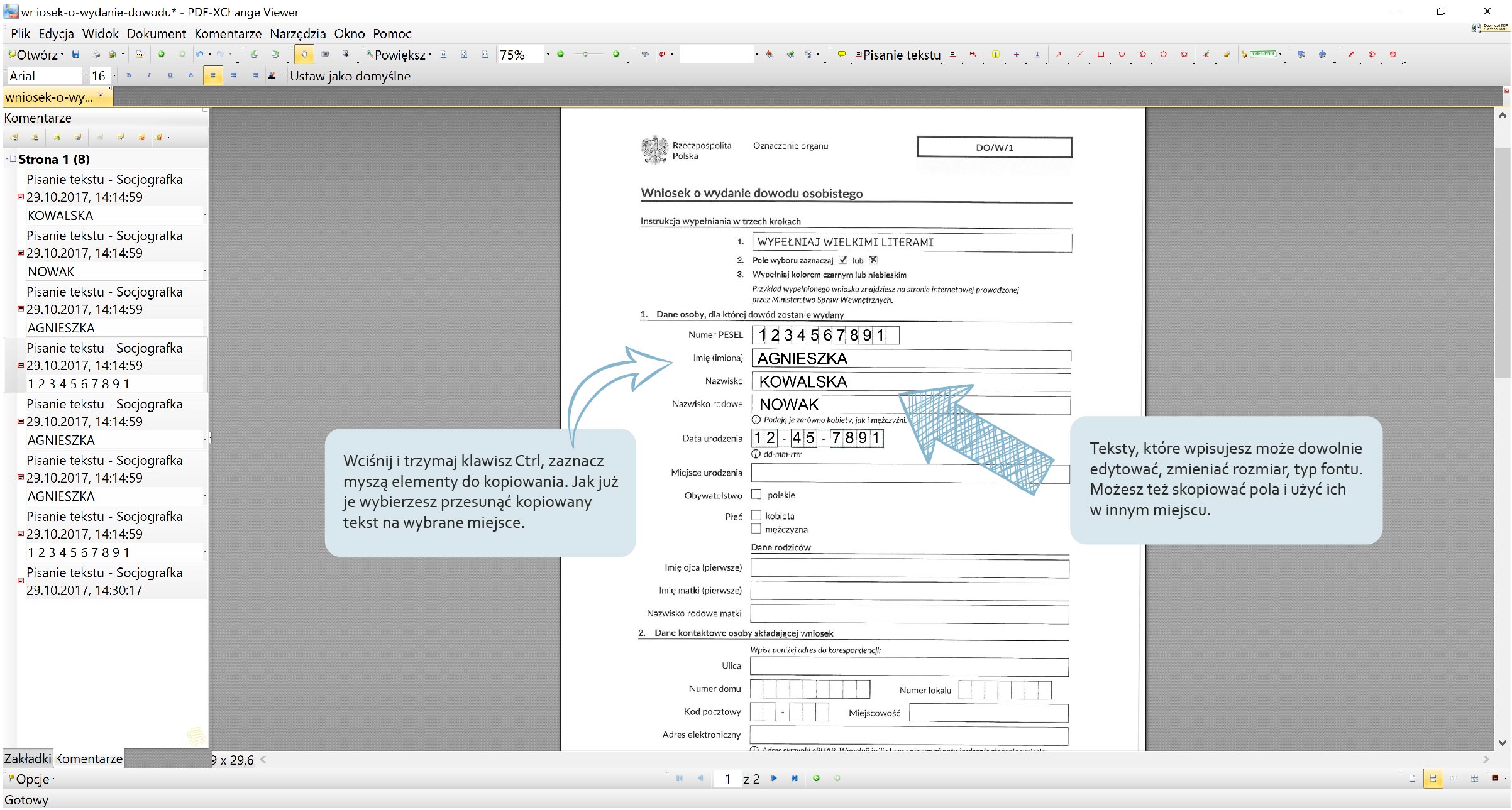The image size is (1512, 810).
Task: Open the font size 16 dropdown
Action: [114, 76]
